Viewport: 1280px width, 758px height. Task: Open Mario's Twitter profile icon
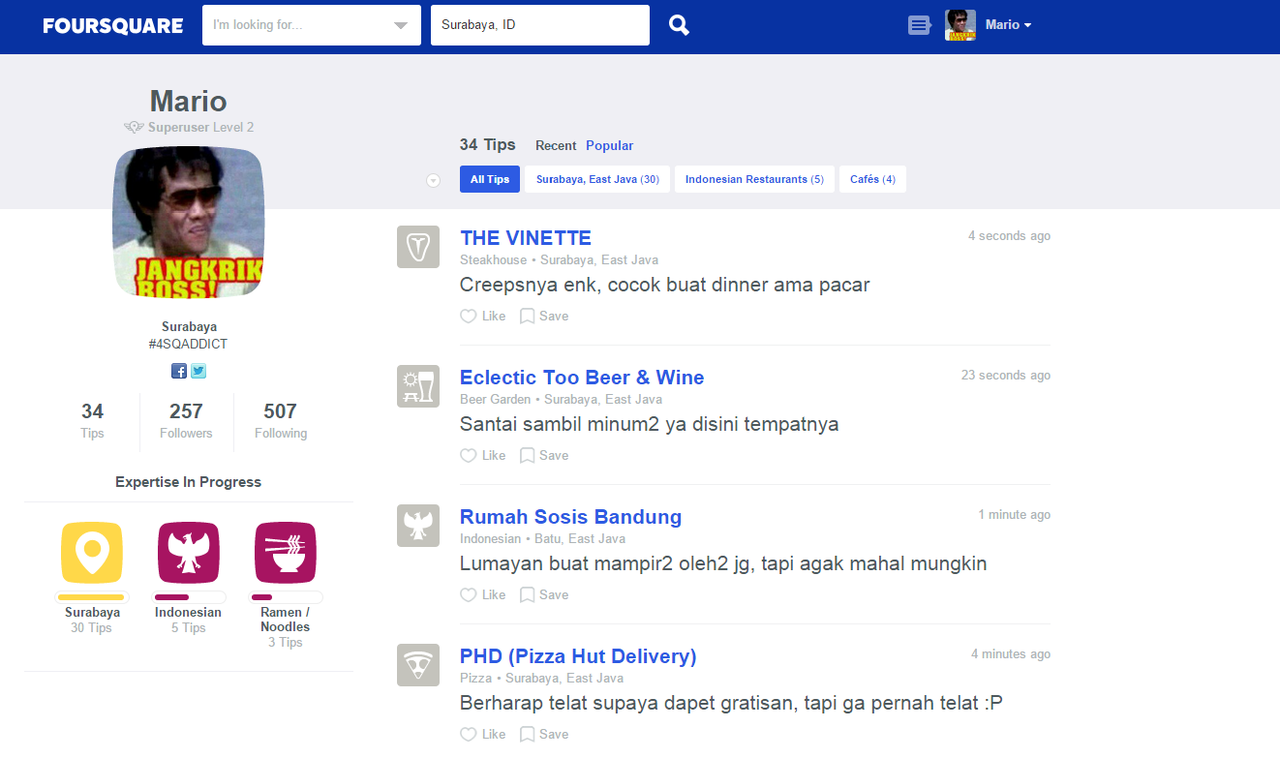click(198, 371)
